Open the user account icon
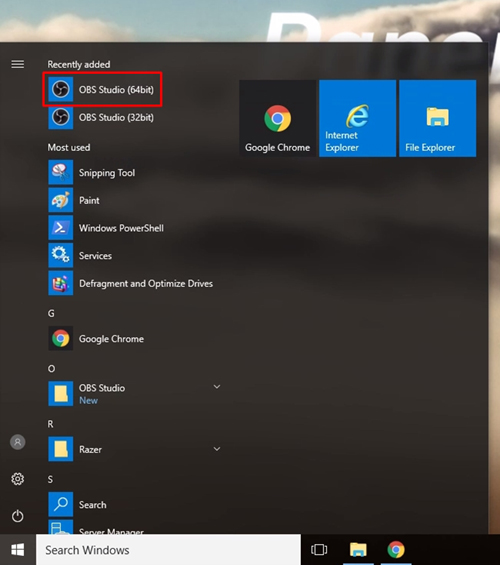Viewport: 500px width, 565px height. click(18, 442)
